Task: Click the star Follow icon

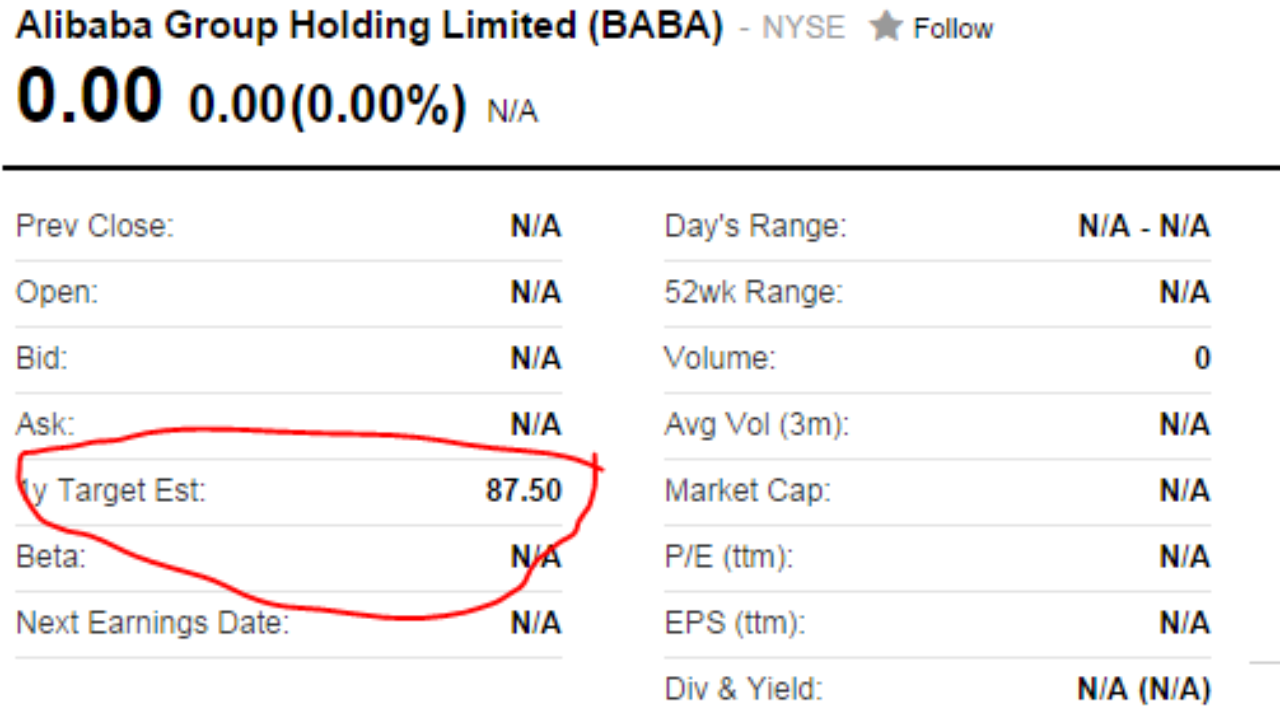Action: pyautogui.click(x=886, y=27)
